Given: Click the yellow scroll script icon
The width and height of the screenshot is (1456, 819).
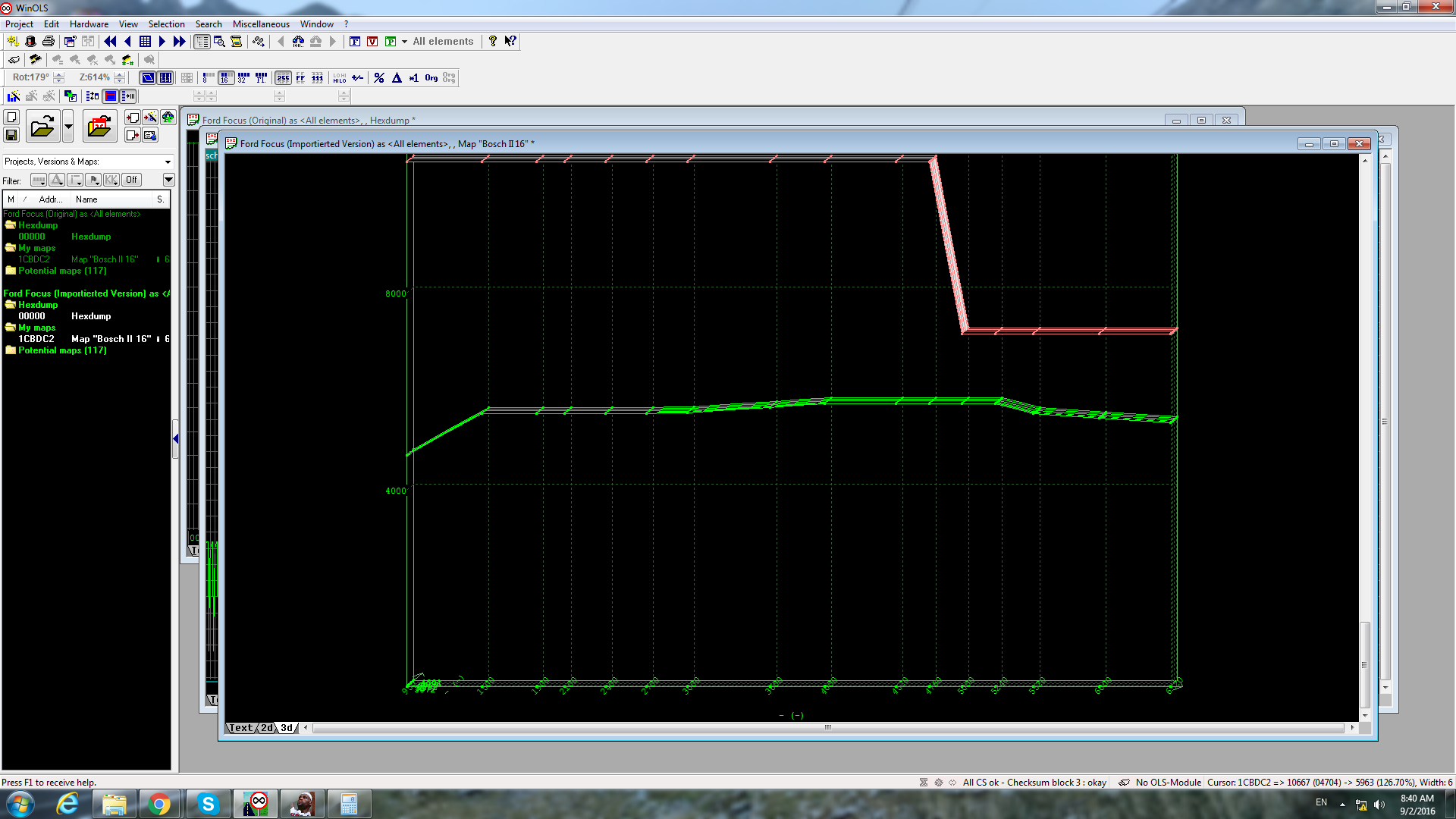Looking at the screenshot, I should point(237,42).
